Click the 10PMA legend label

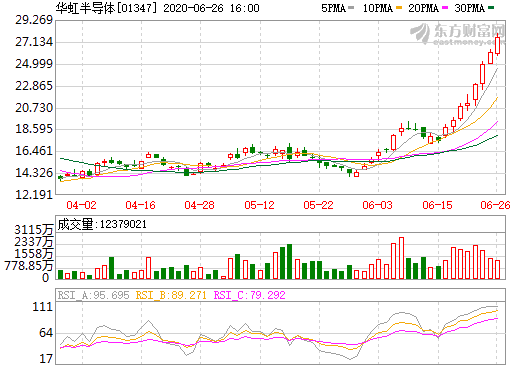click(x=377, y=8)
